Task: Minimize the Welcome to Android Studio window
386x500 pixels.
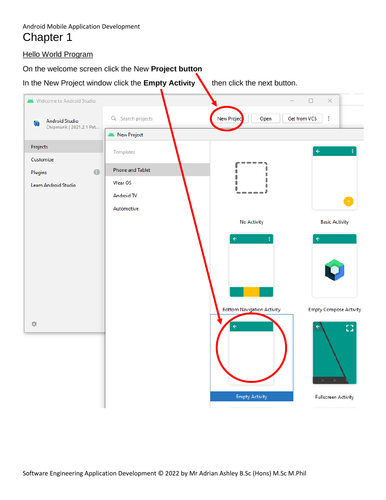Action: [292, 101]
